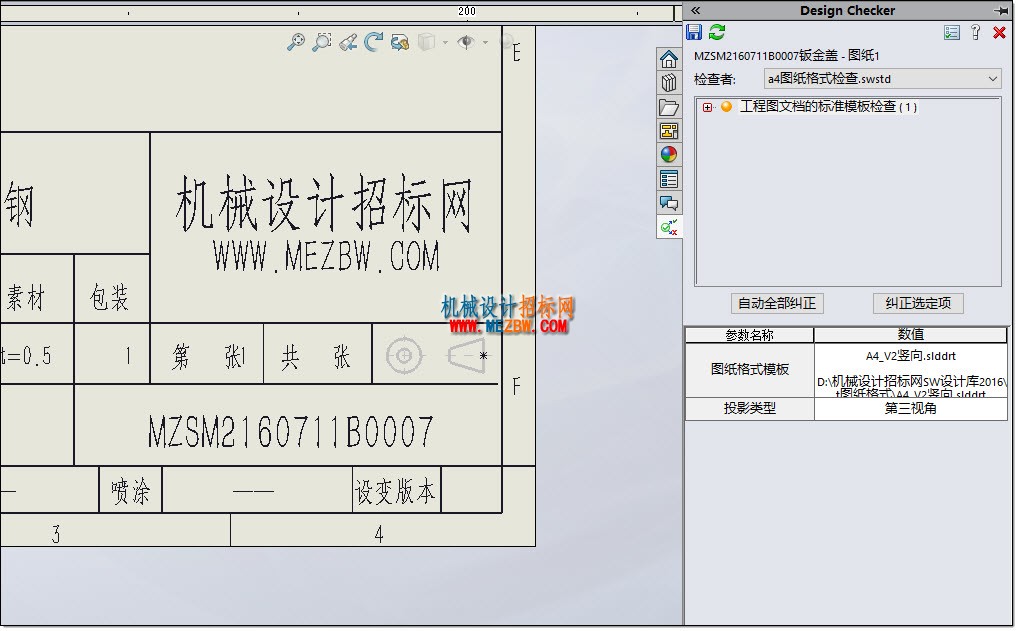The width and height of the screenshot is (1018, 631).
Task: Select the 第三视角 value cell
Action: coord(910,408)
